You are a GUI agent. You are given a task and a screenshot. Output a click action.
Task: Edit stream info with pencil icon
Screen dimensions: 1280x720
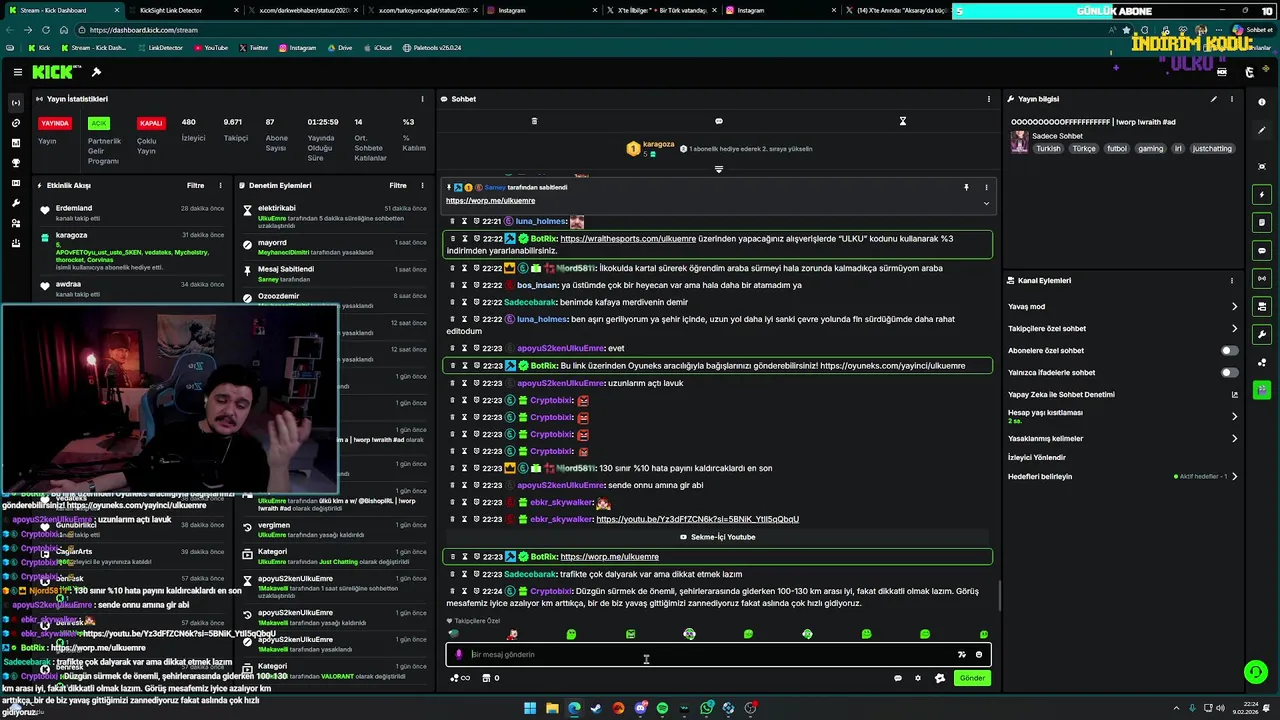[1214, 99]
